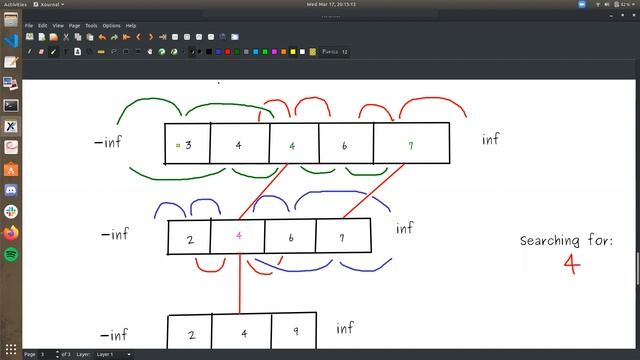Viewport: 640px width, 360px height.
Task: Pick the orange color swatch
Action: (x=284, y=52)
